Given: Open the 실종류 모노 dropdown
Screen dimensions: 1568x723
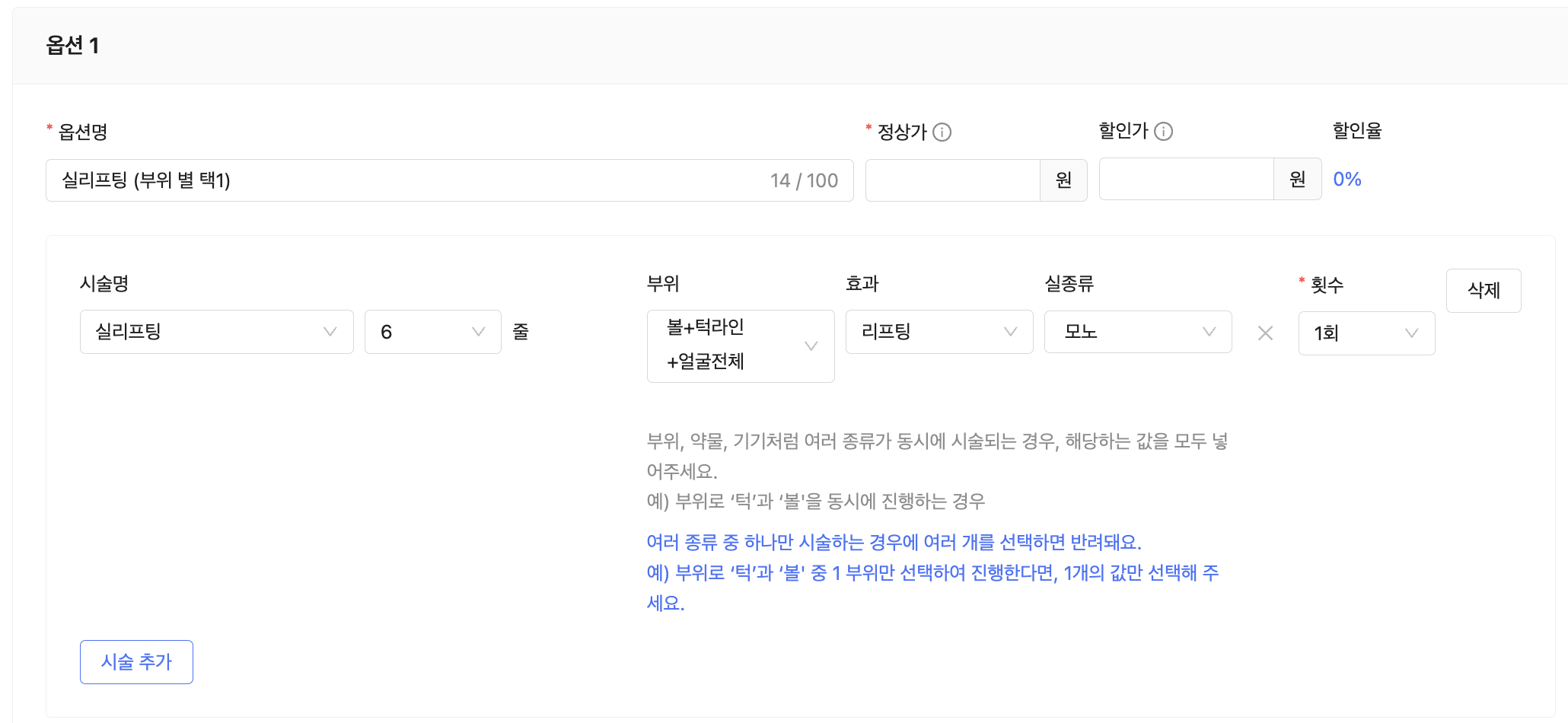Looking at the screenshot, I should point(1127,332).
